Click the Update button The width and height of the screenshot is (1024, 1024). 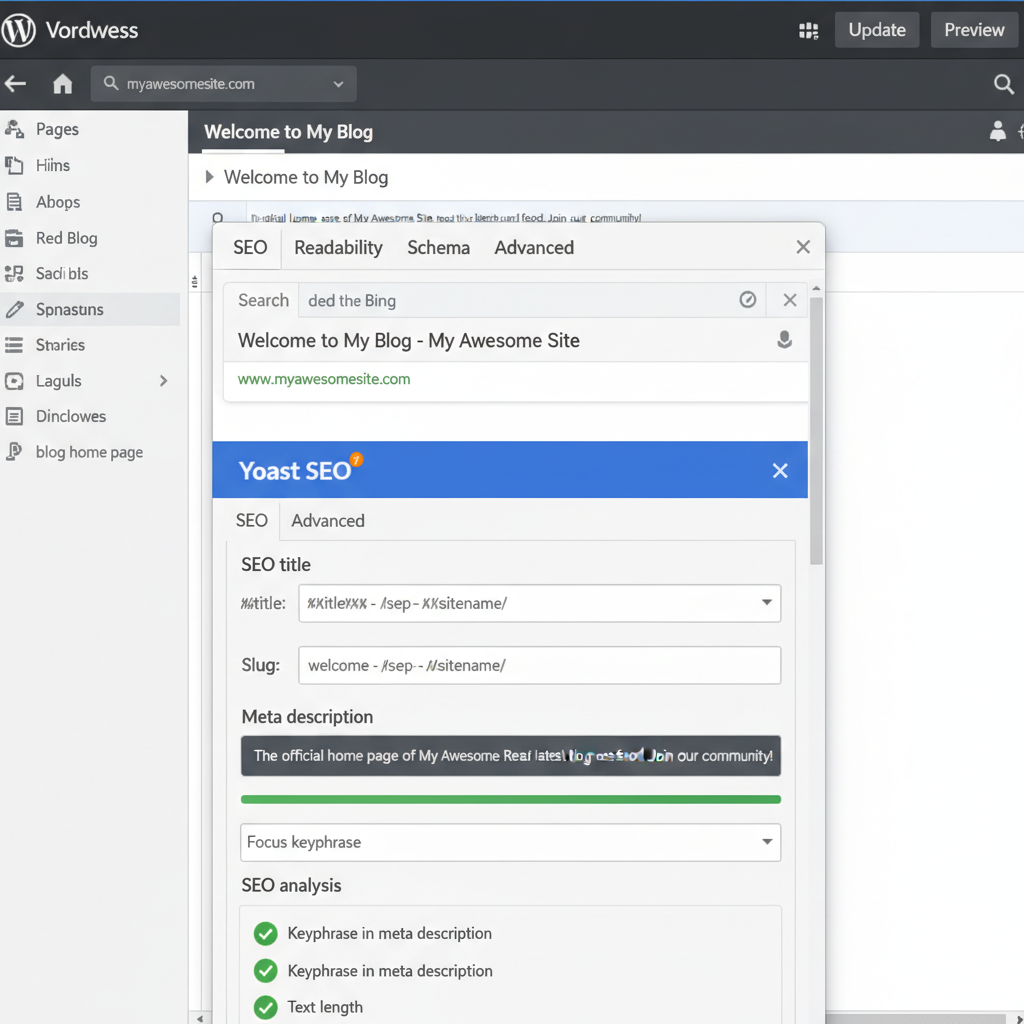coord(876,30)
